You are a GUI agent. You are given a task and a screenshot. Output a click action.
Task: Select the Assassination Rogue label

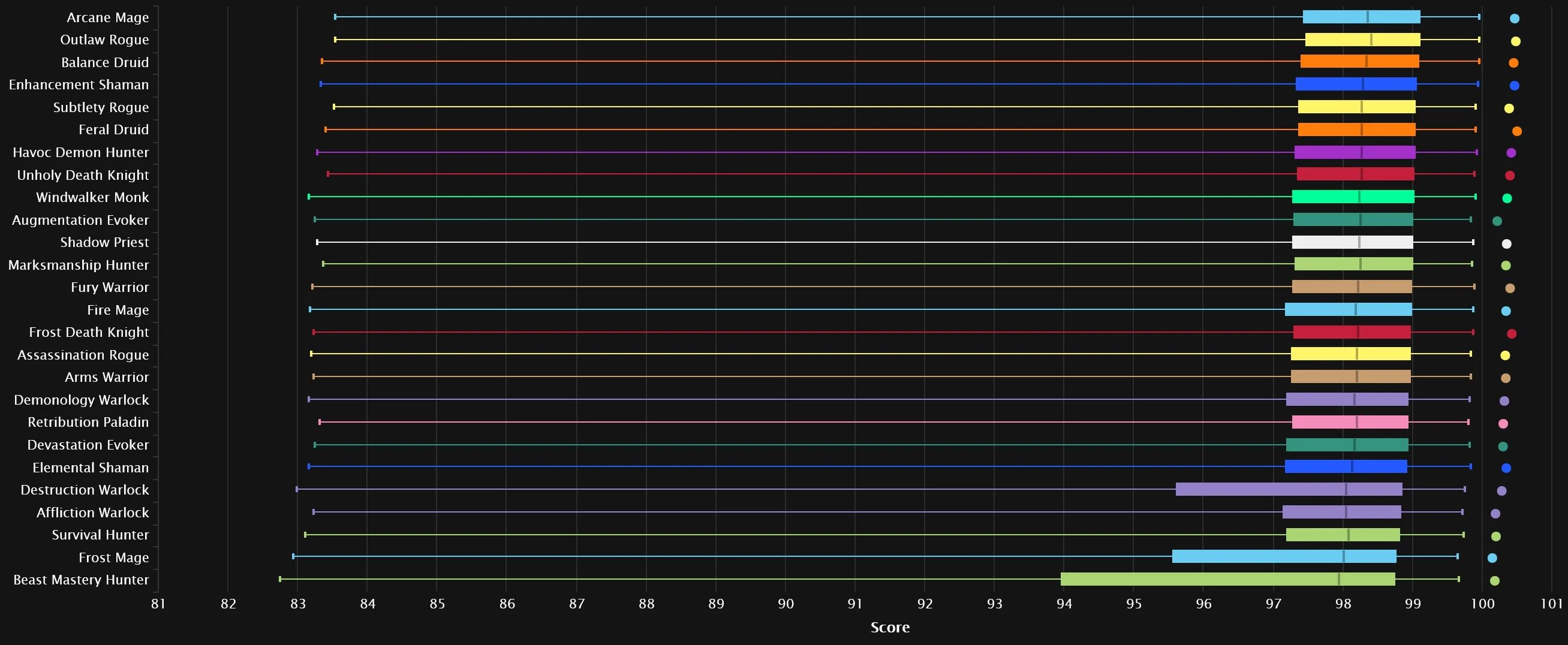coord(83,355)
